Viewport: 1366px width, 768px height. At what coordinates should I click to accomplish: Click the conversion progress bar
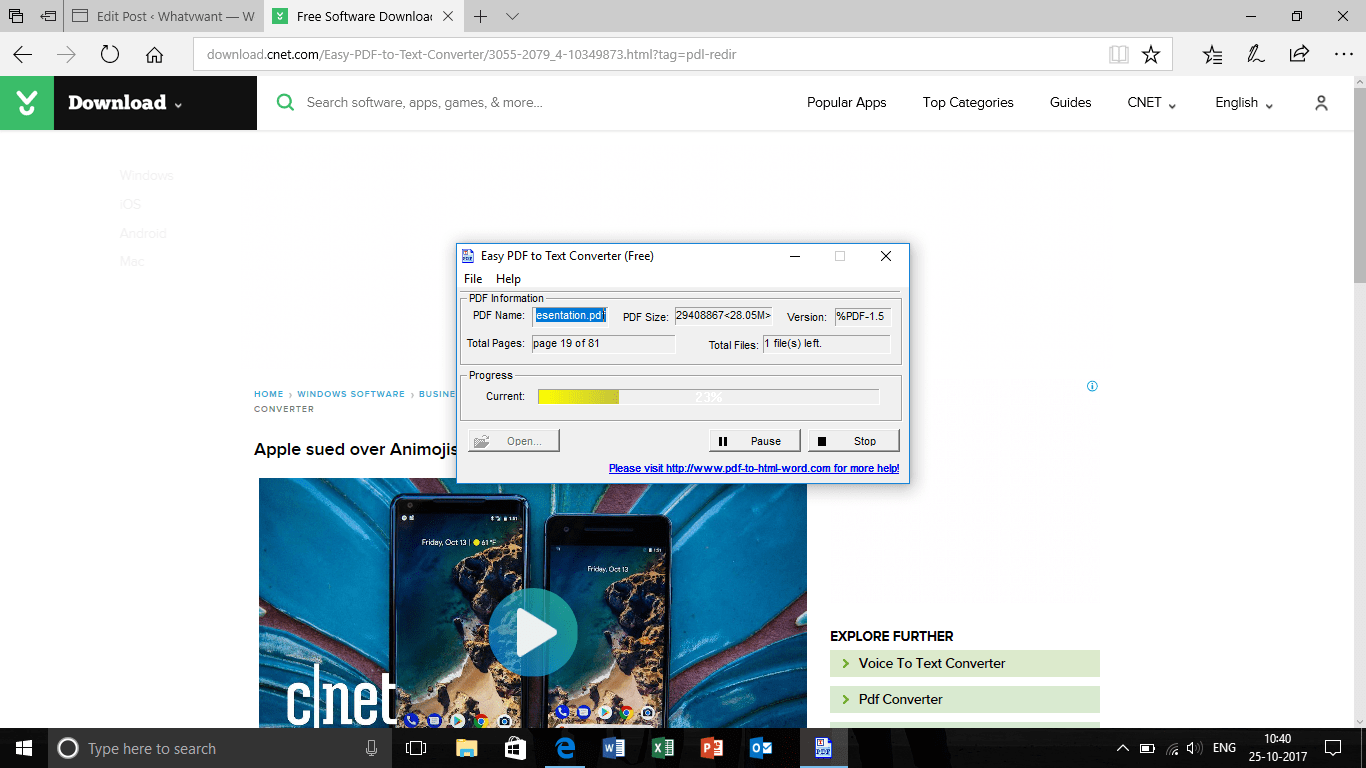[x=708, y=397]
